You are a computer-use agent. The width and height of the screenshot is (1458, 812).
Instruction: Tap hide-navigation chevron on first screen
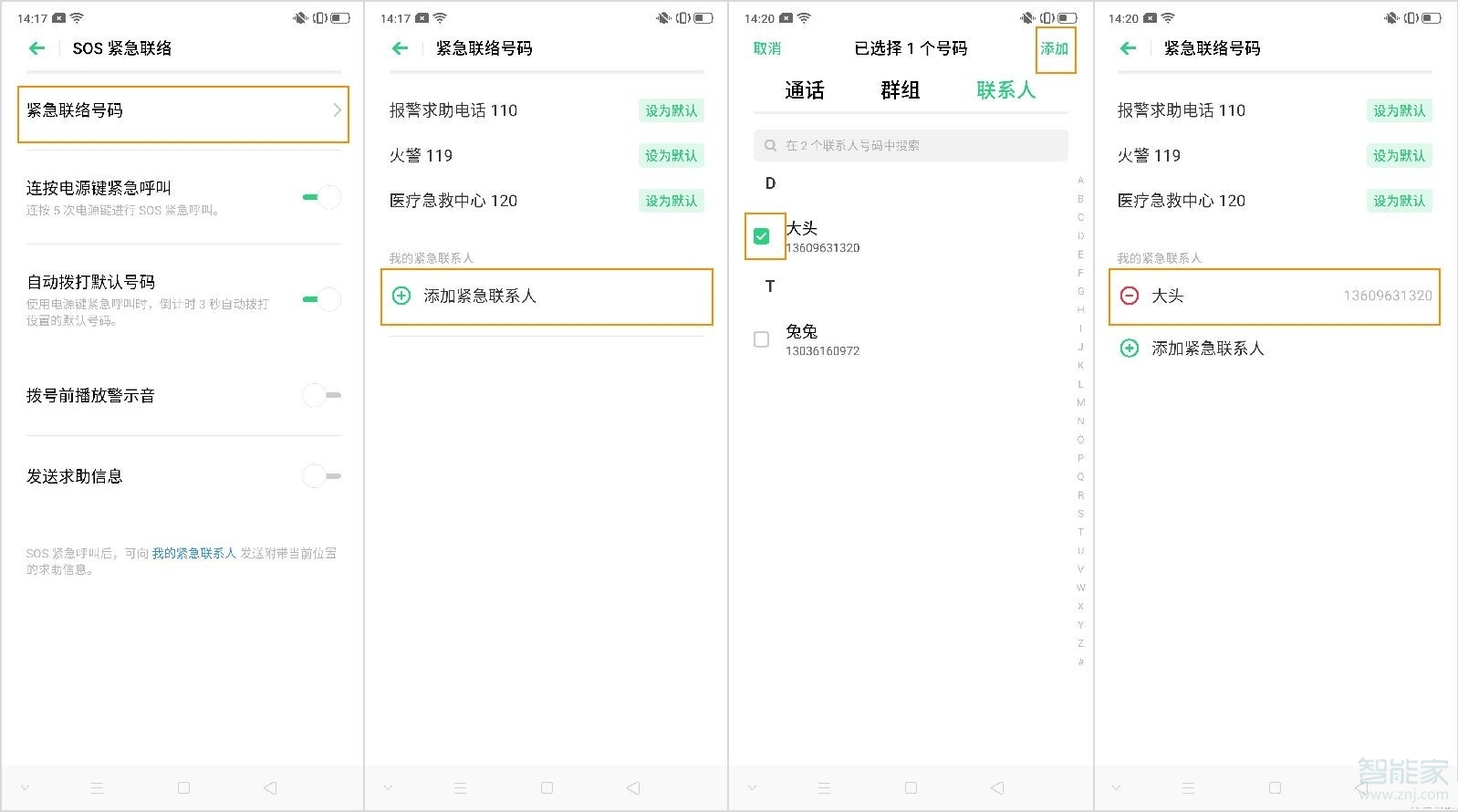click(x=25, y=787)
